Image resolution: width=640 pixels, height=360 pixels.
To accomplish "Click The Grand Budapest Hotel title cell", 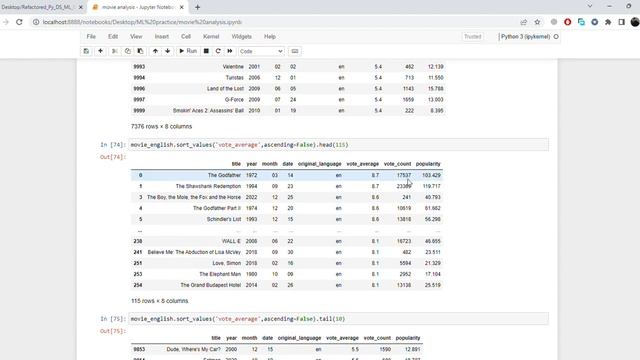I will point(211,285).
